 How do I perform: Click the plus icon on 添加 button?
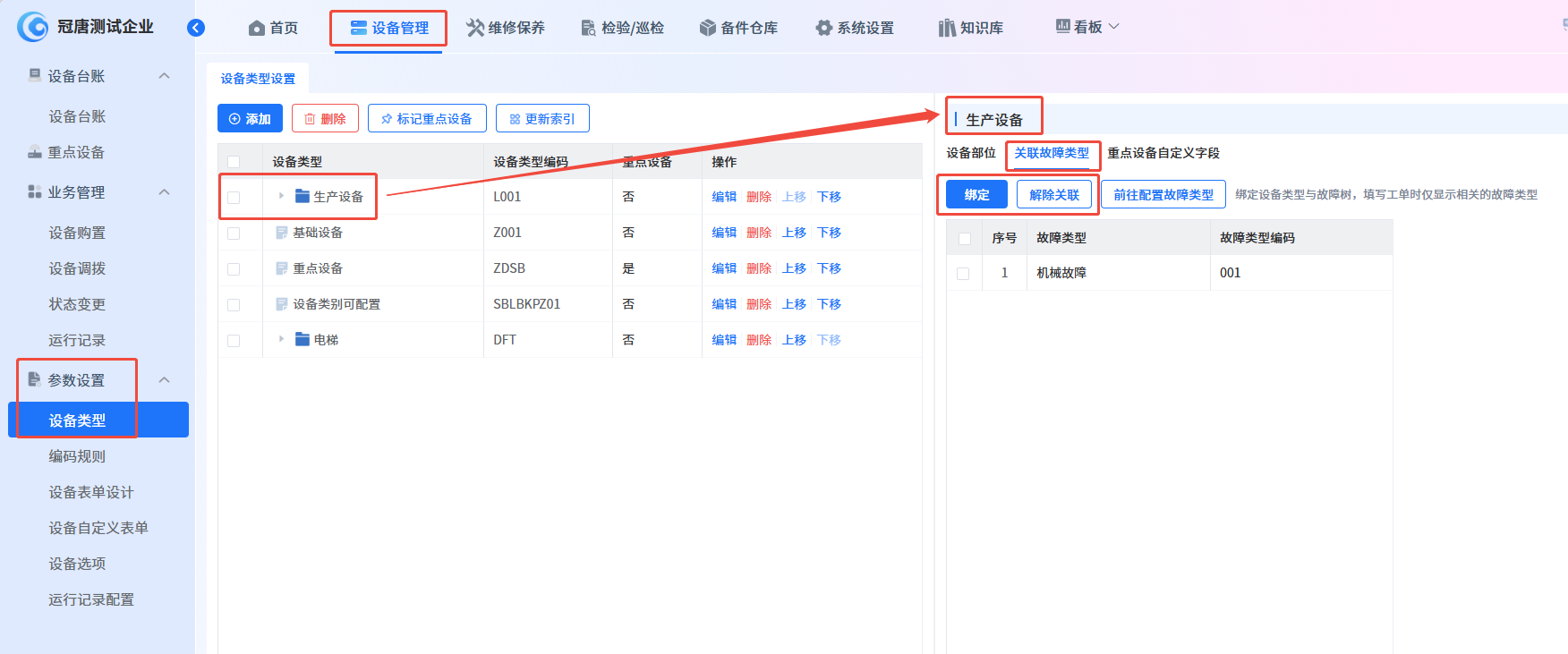234,119
